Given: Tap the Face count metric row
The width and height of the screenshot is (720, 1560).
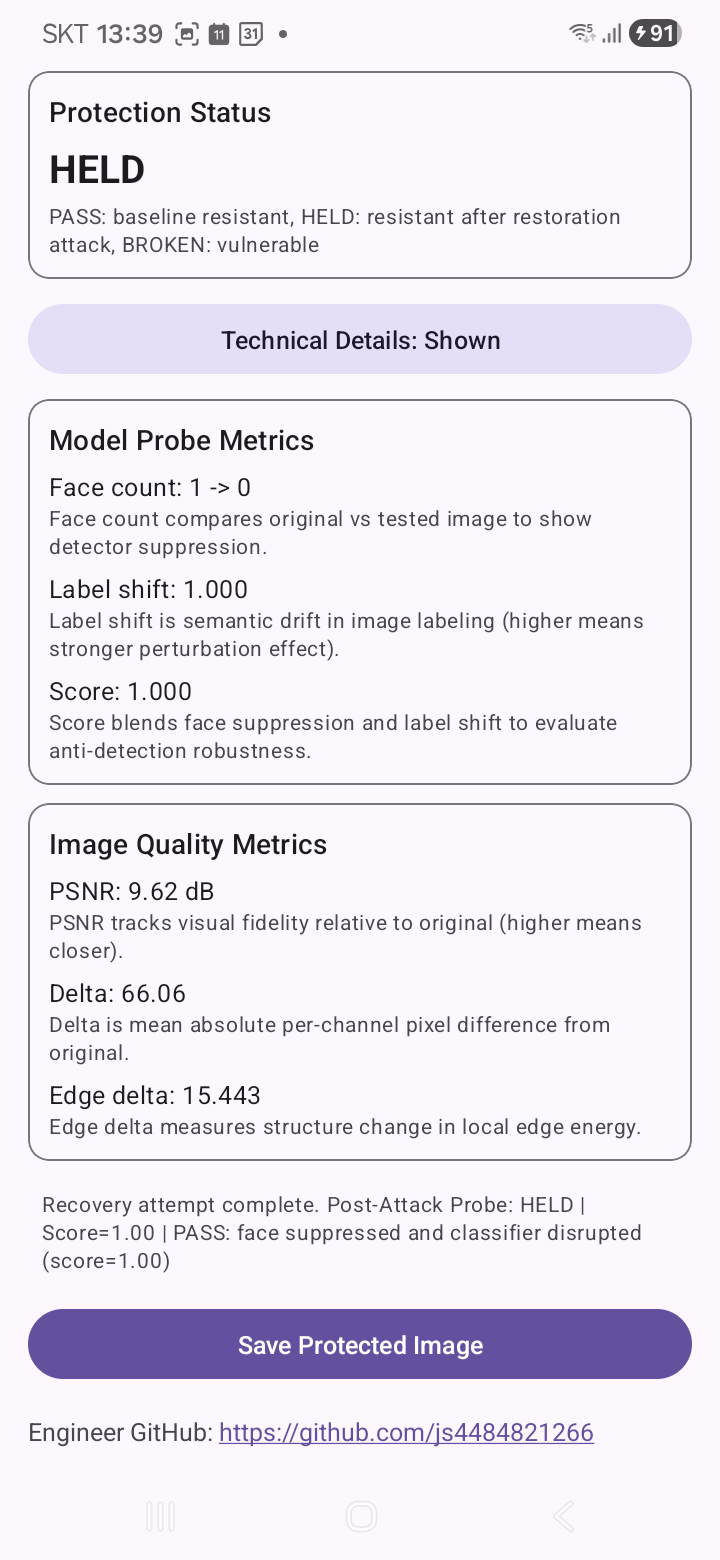Looking at the screenshot, I should pos(150,488).
